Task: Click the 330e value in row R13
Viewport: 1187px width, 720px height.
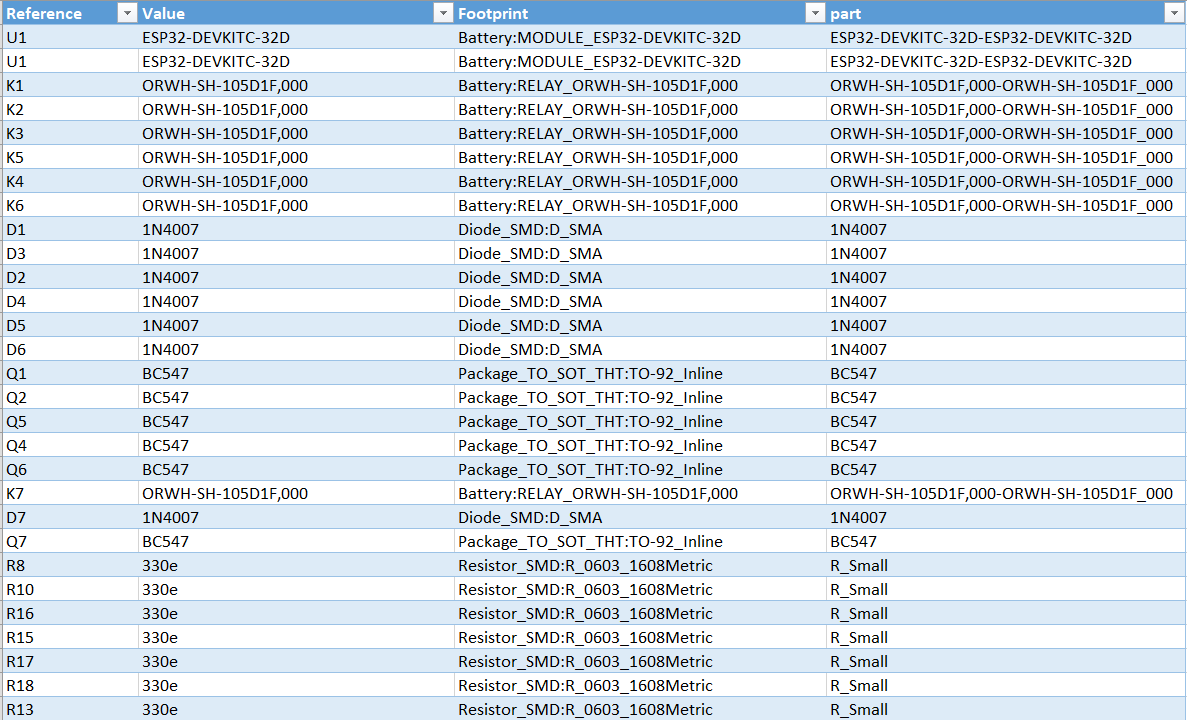Action: [160, 709]
